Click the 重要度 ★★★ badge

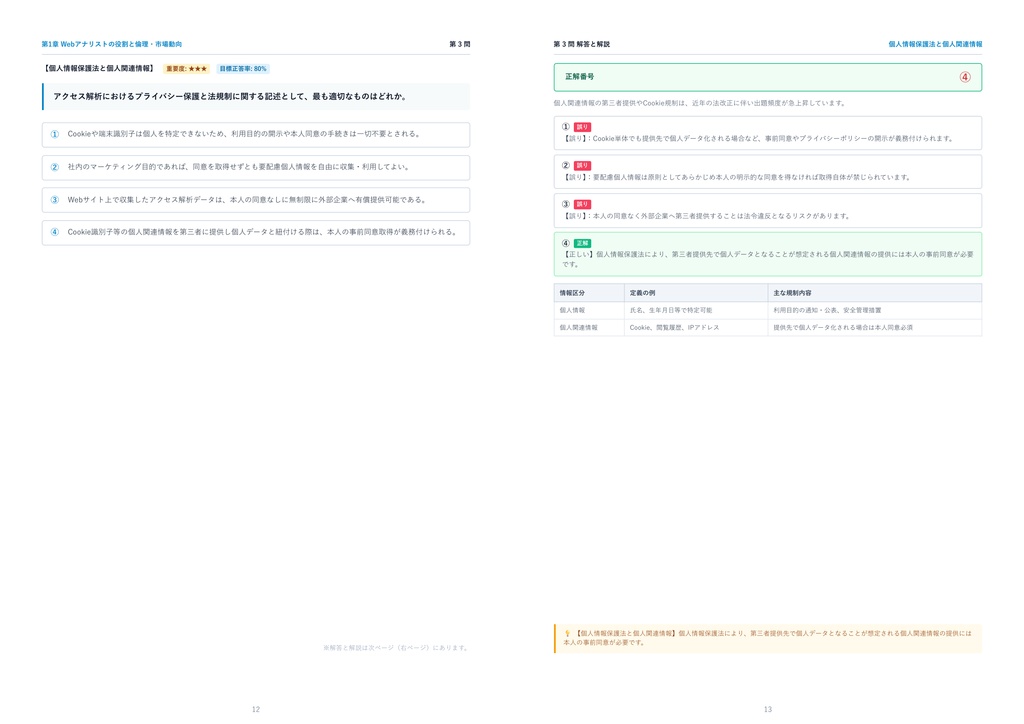point(186,69)
